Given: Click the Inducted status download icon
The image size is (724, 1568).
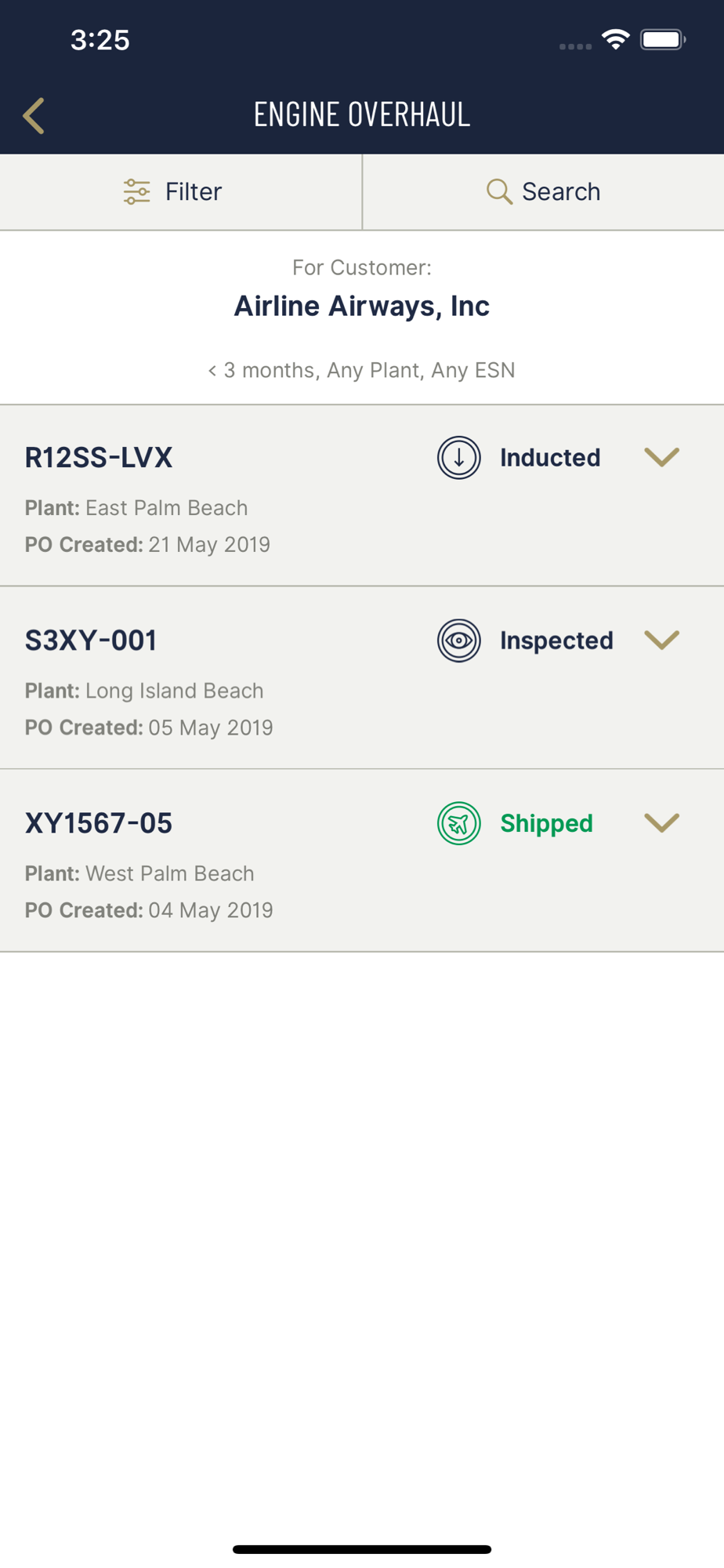Looking at the screenshot, I should 459,457.
